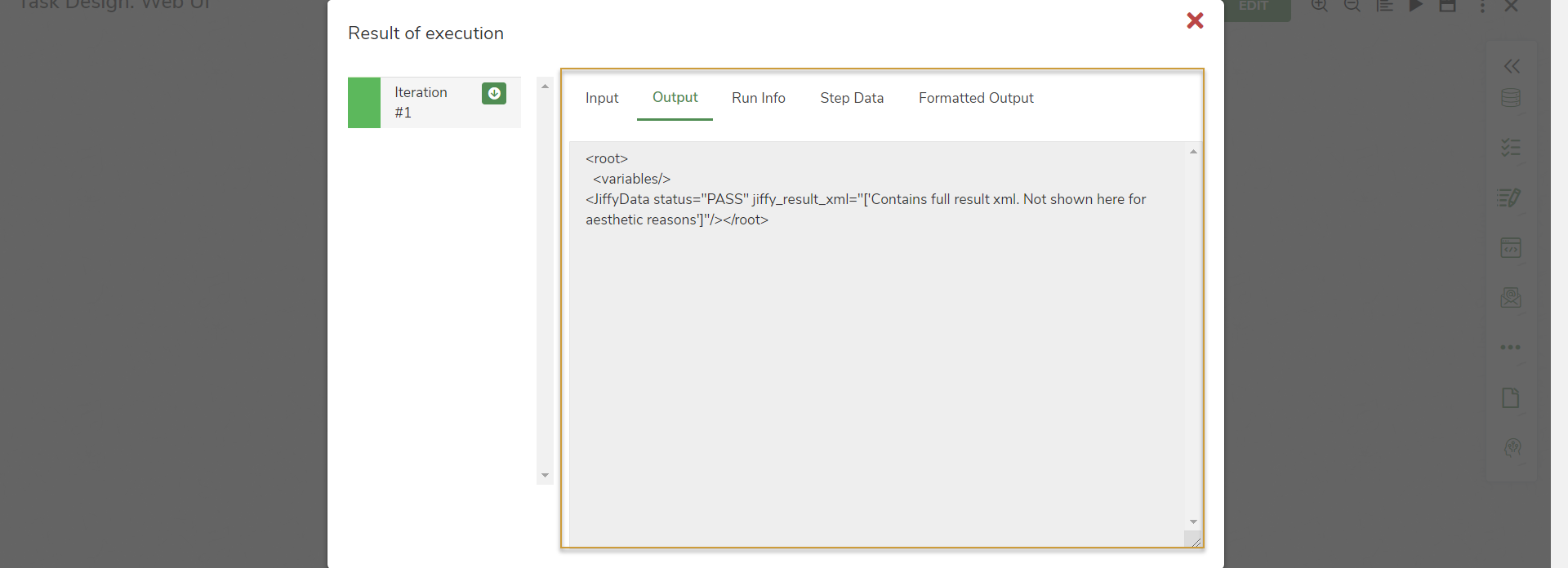
Task: Open the email envelope icon in sidebar
Action: pos(1510,297)
